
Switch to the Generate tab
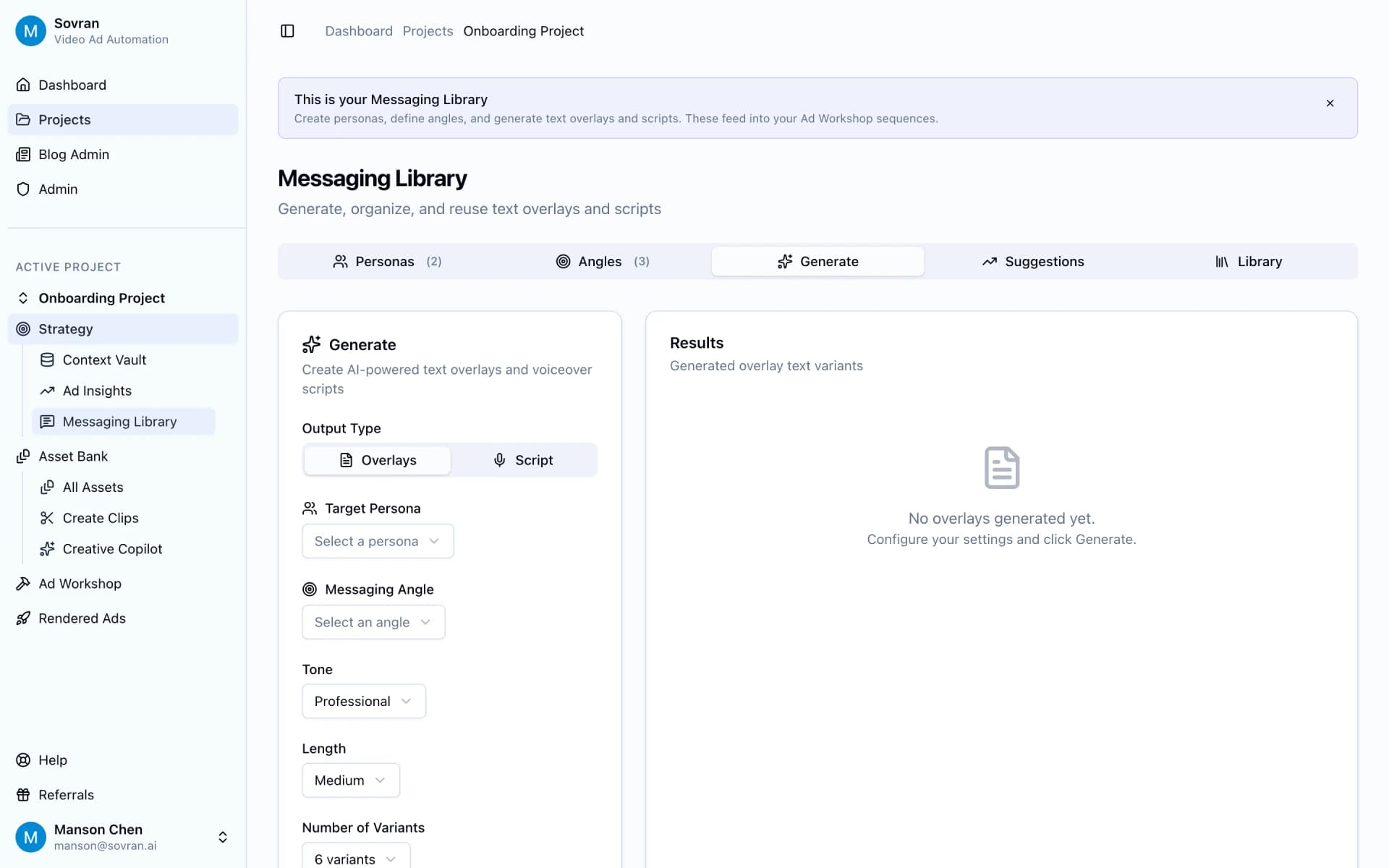(817, 262)
